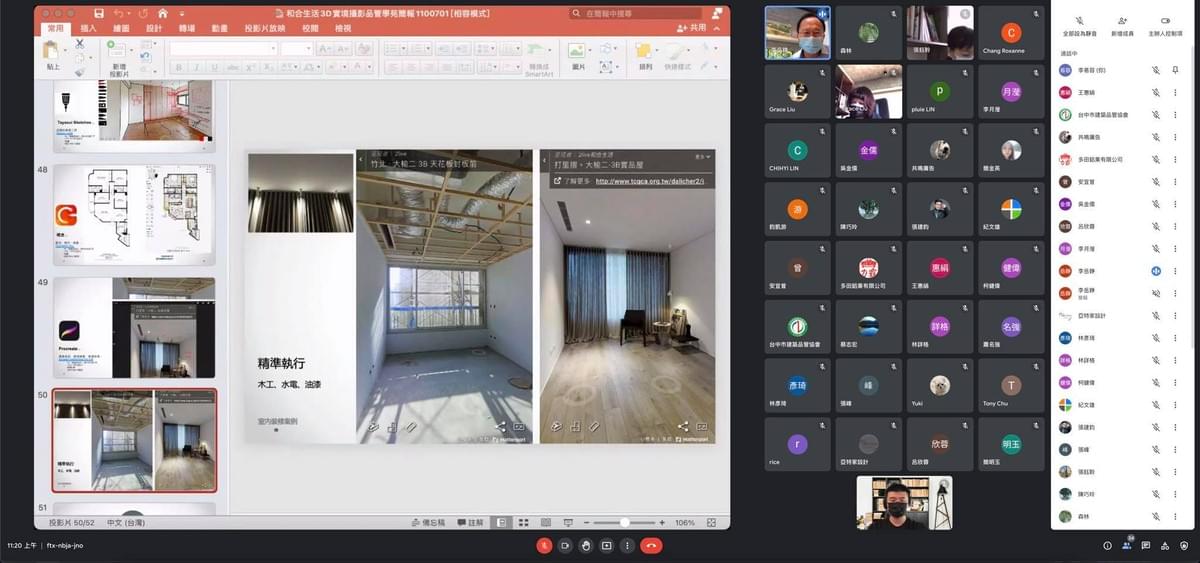Open the 投影片放映 (Slide Show) ribbon tab
Image resolution: width=1200 pixels, height=563 pixels.
coord(265,29)
